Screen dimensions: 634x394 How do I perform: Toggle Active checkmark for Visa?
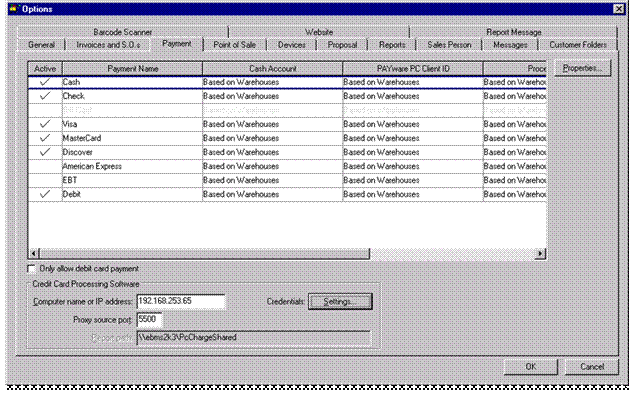(45, 124)
